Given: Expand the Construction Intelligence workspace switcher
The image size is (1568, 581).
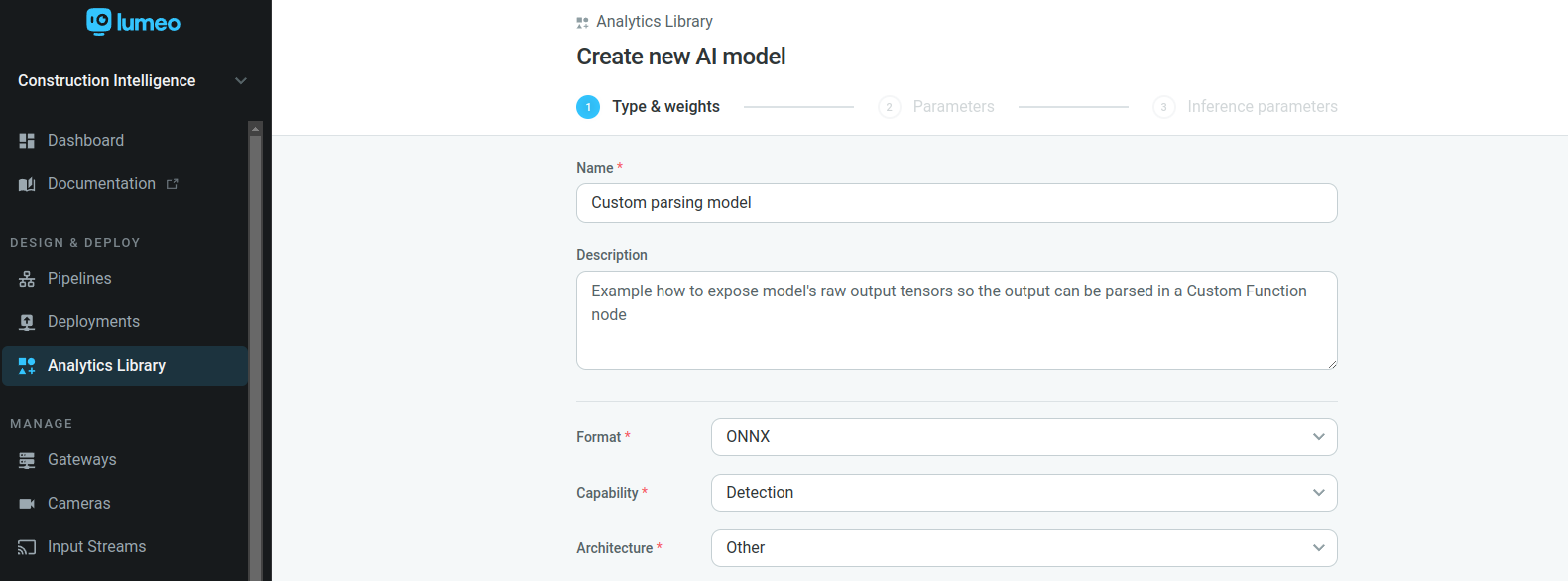Looking at the screenshot, I should tap(240, 81).
